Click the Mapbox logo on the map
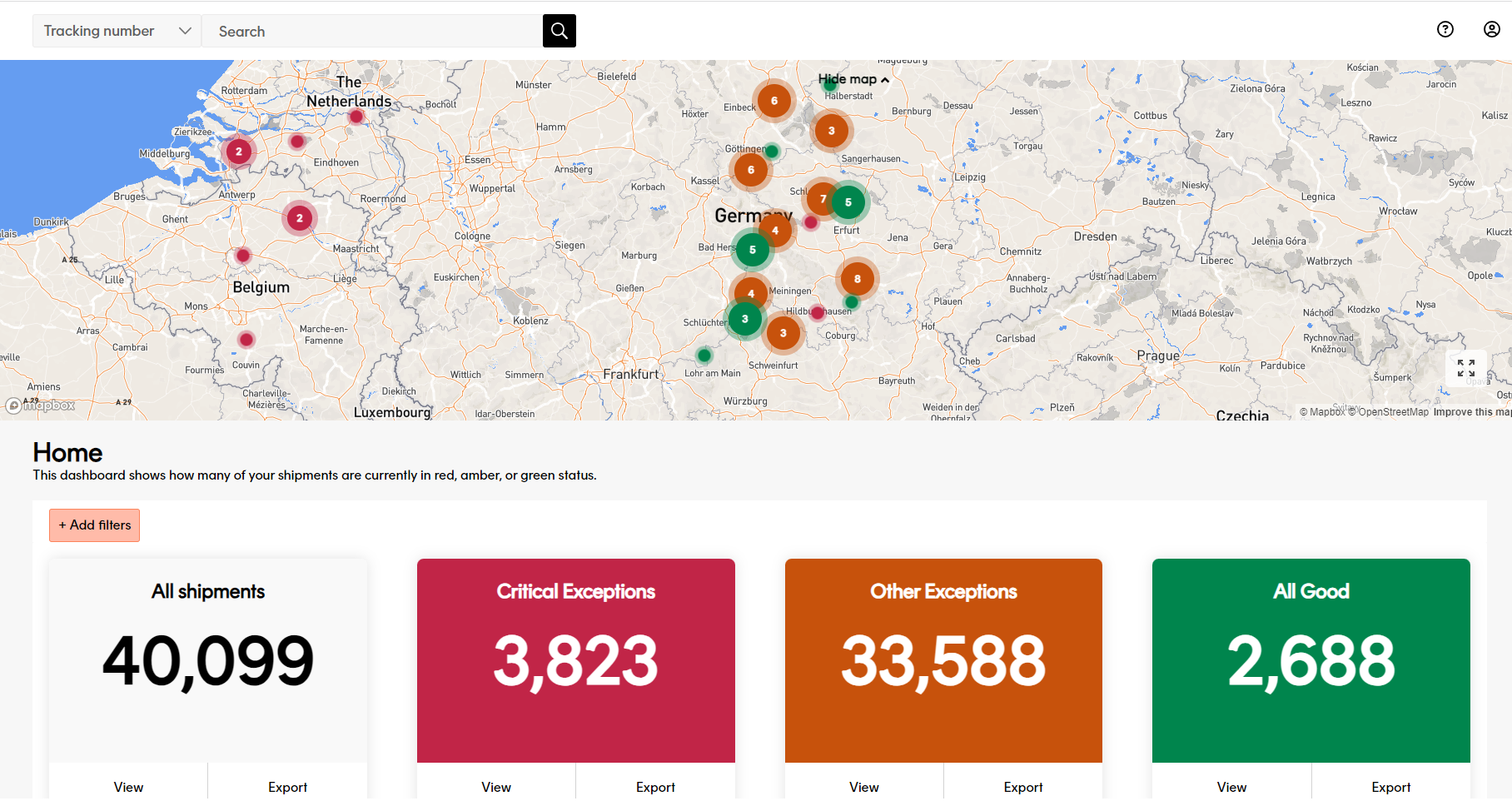The height and width of the screenshot is (801, 1512). (39, 405)
